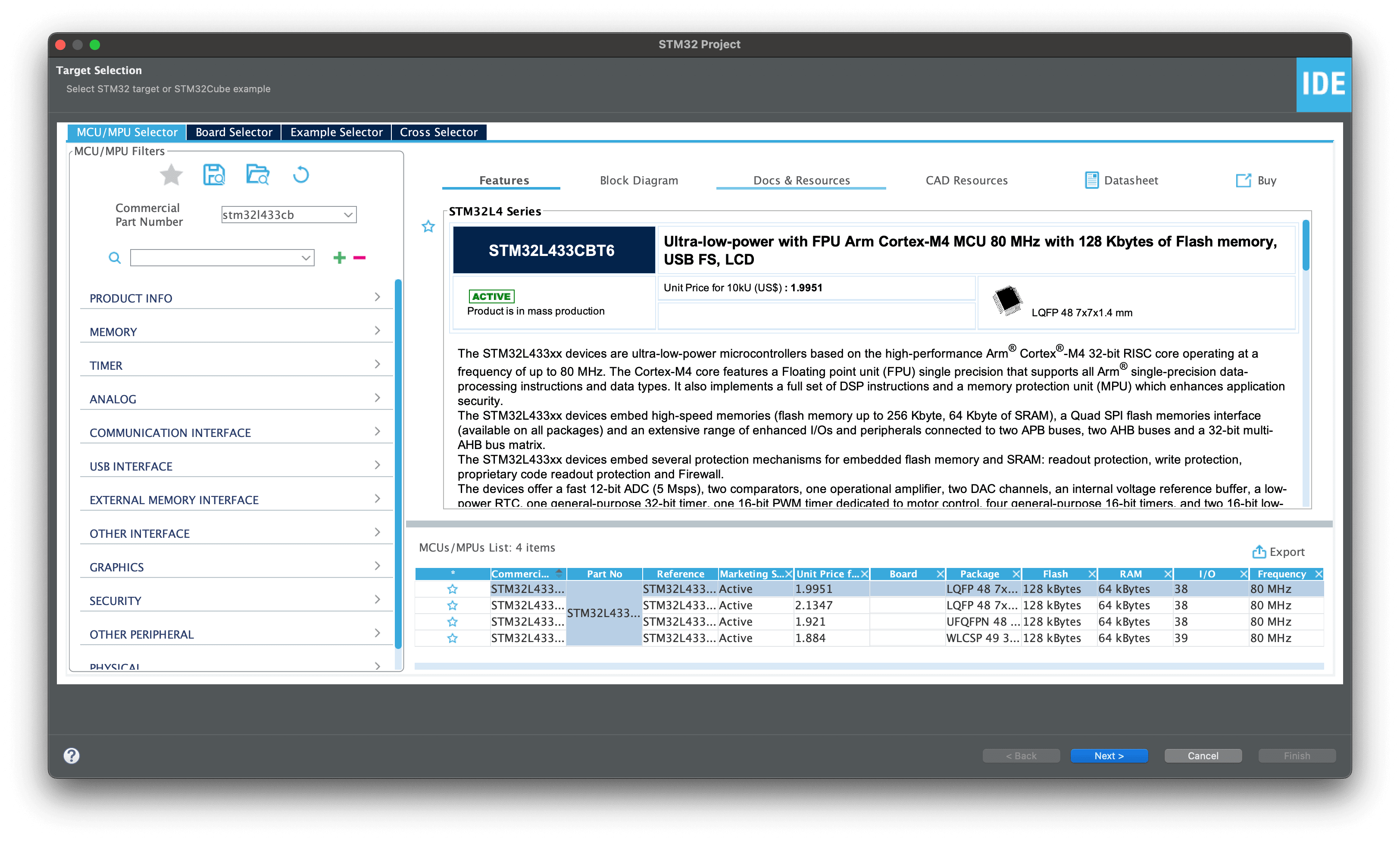Screen dimensions: 1400x842
Task: Load saved search folder icon
Action: (258, 175)
